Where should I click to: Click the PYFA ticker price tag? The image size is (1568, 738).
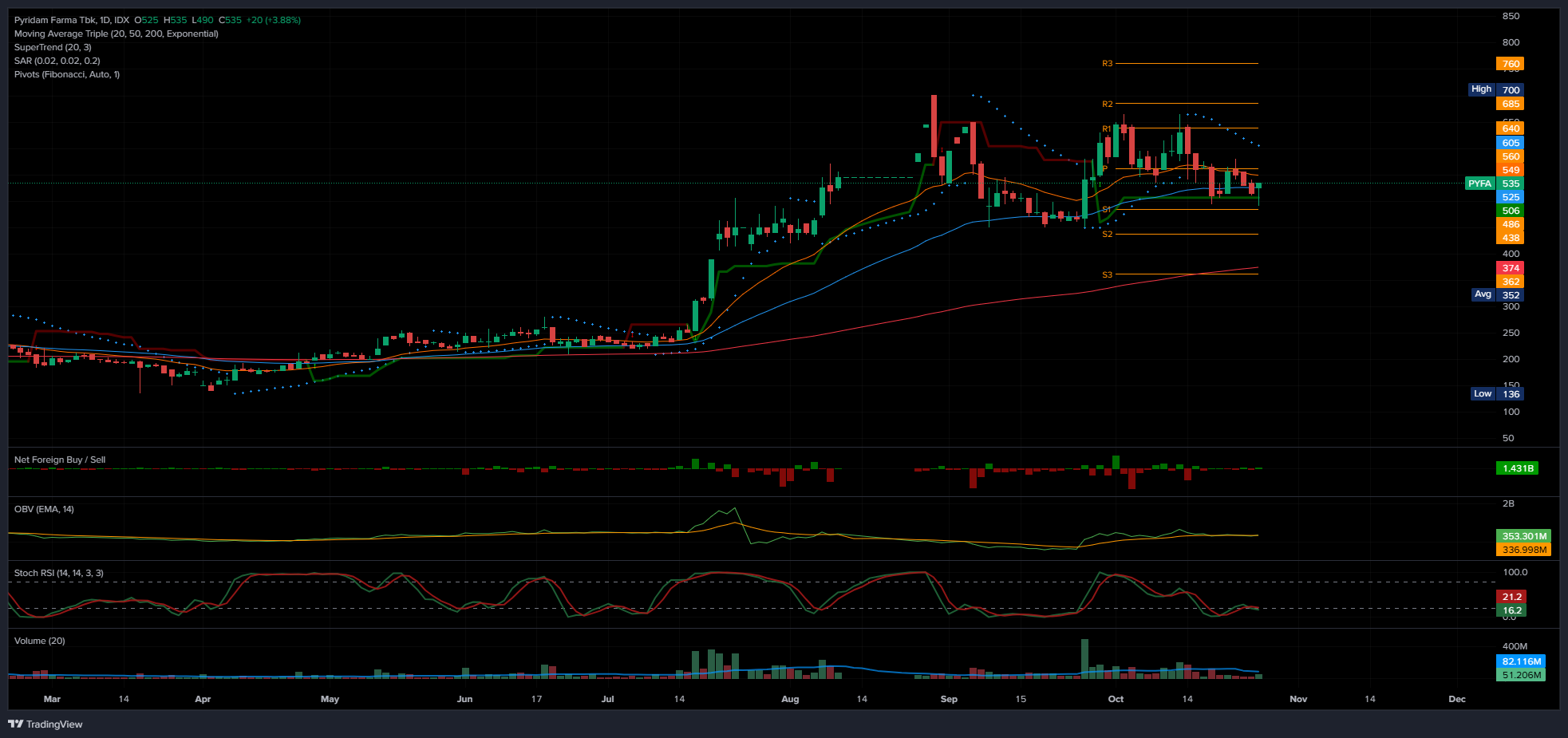tap(1479, 184)
